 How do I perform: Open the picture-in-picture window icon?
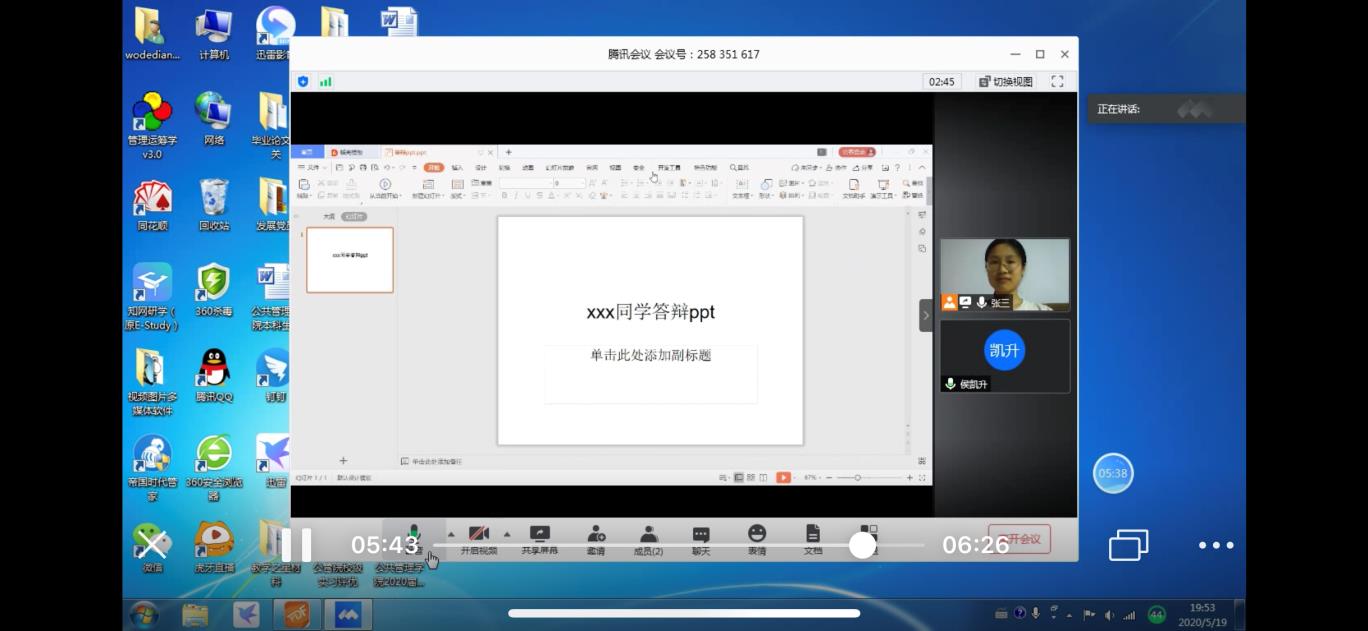(1128, 545)
